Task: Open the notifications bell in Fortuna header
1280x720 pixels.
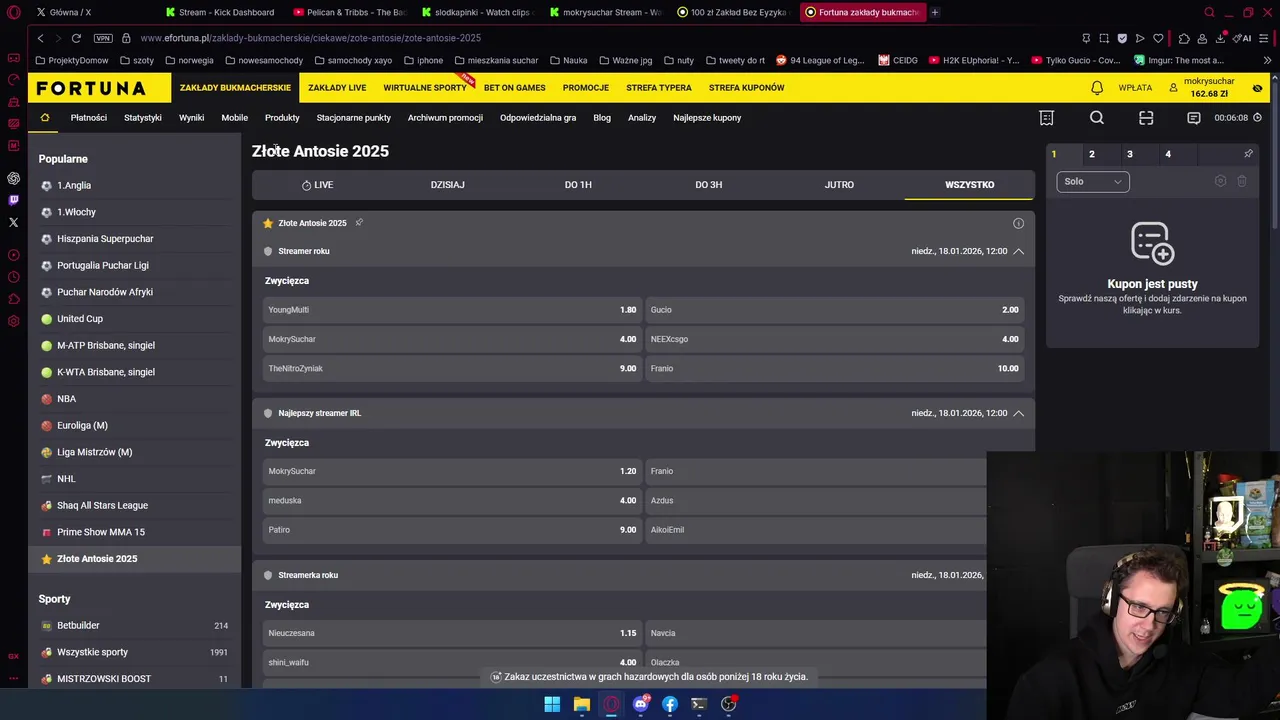Action: click(1097, 88)
